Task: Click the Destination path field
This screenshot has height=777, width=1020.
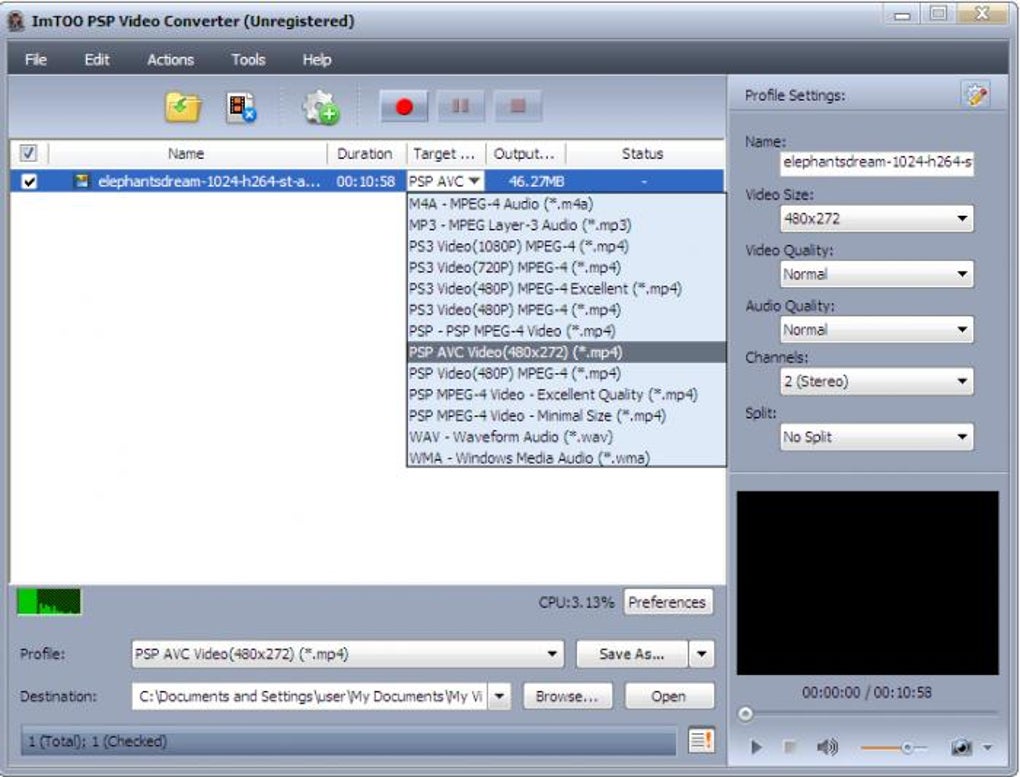Action: (x=309, y=696)
